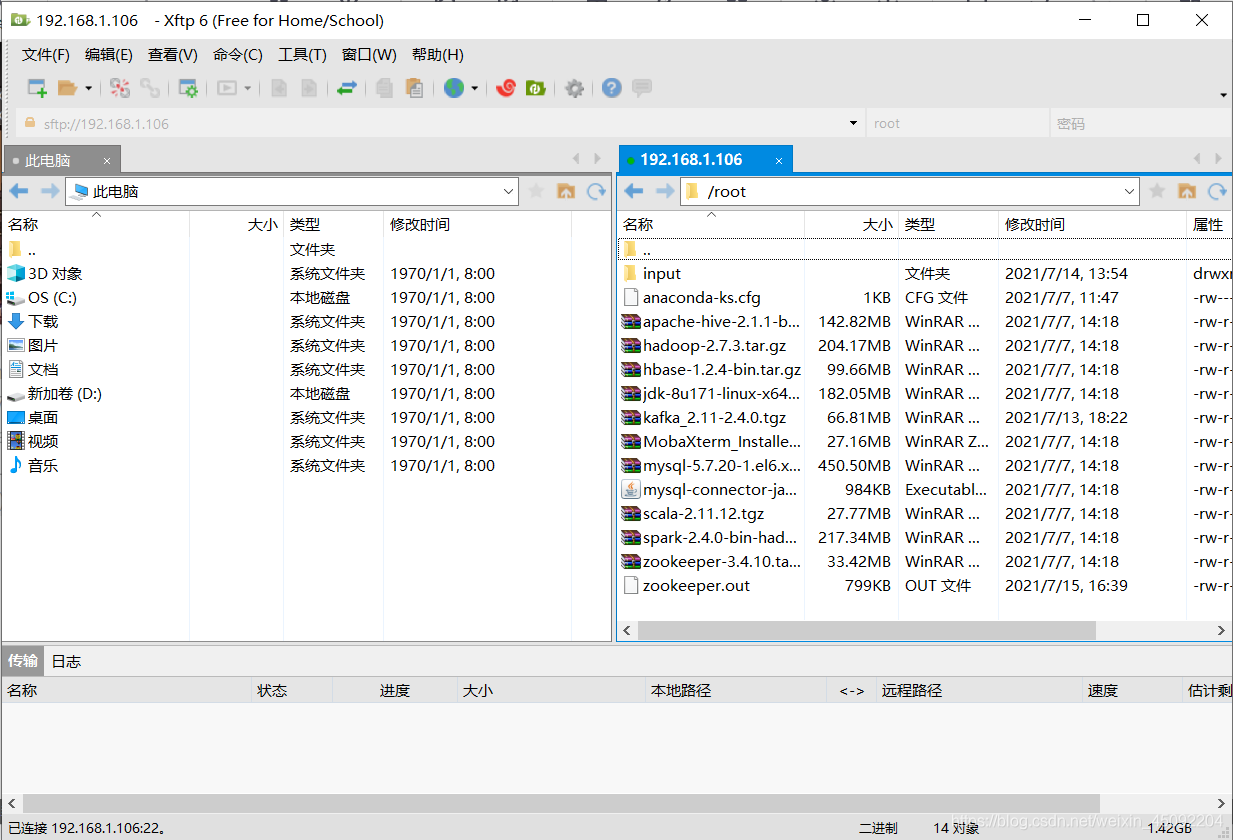
Task: Click the blue Help question mark icon
Action: (612, 88)
